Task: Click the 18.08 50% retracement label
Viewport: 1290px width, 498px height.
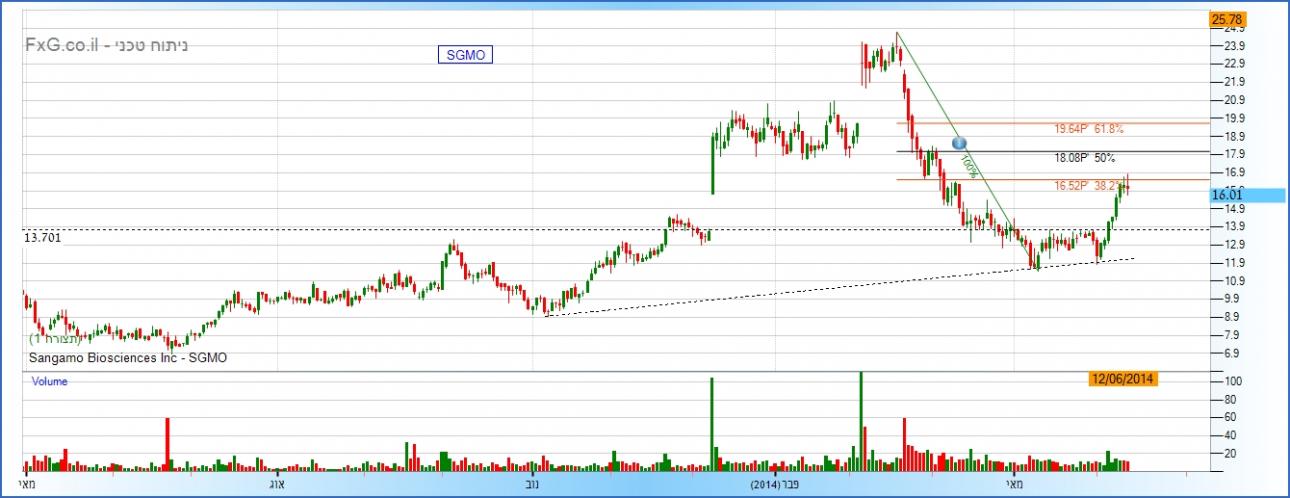Action: 1084,158
